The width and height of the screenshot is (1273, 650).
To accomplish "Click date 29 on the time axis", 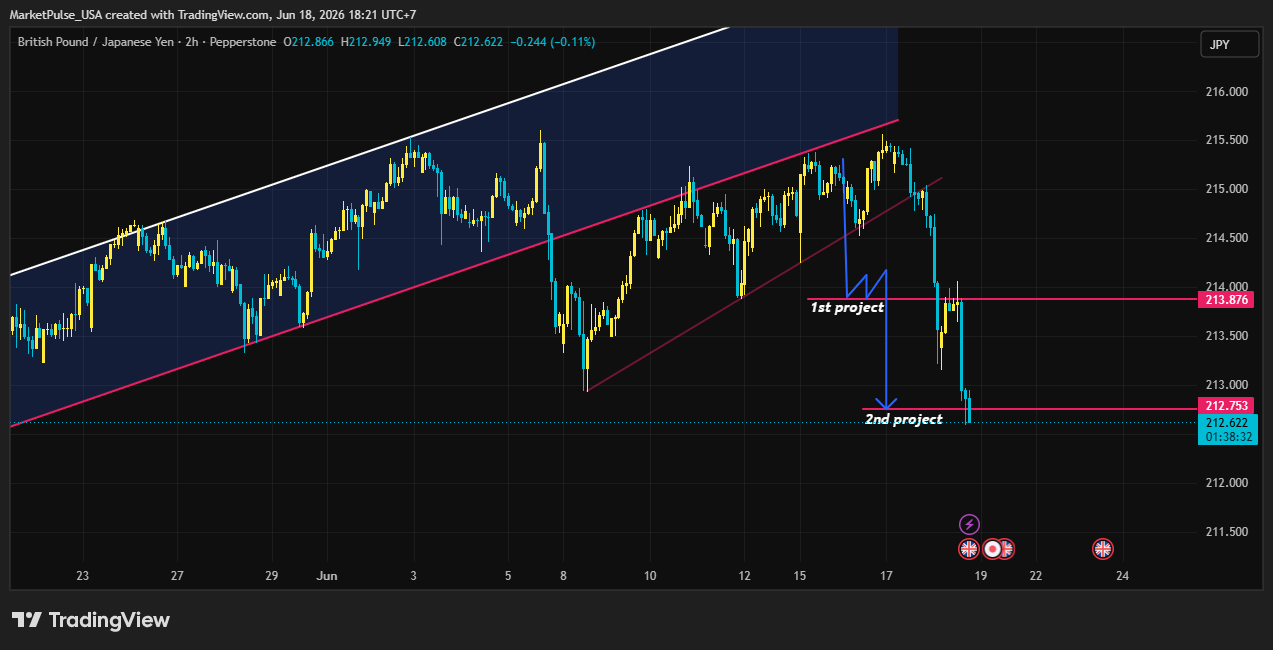I will coord(271,576).
